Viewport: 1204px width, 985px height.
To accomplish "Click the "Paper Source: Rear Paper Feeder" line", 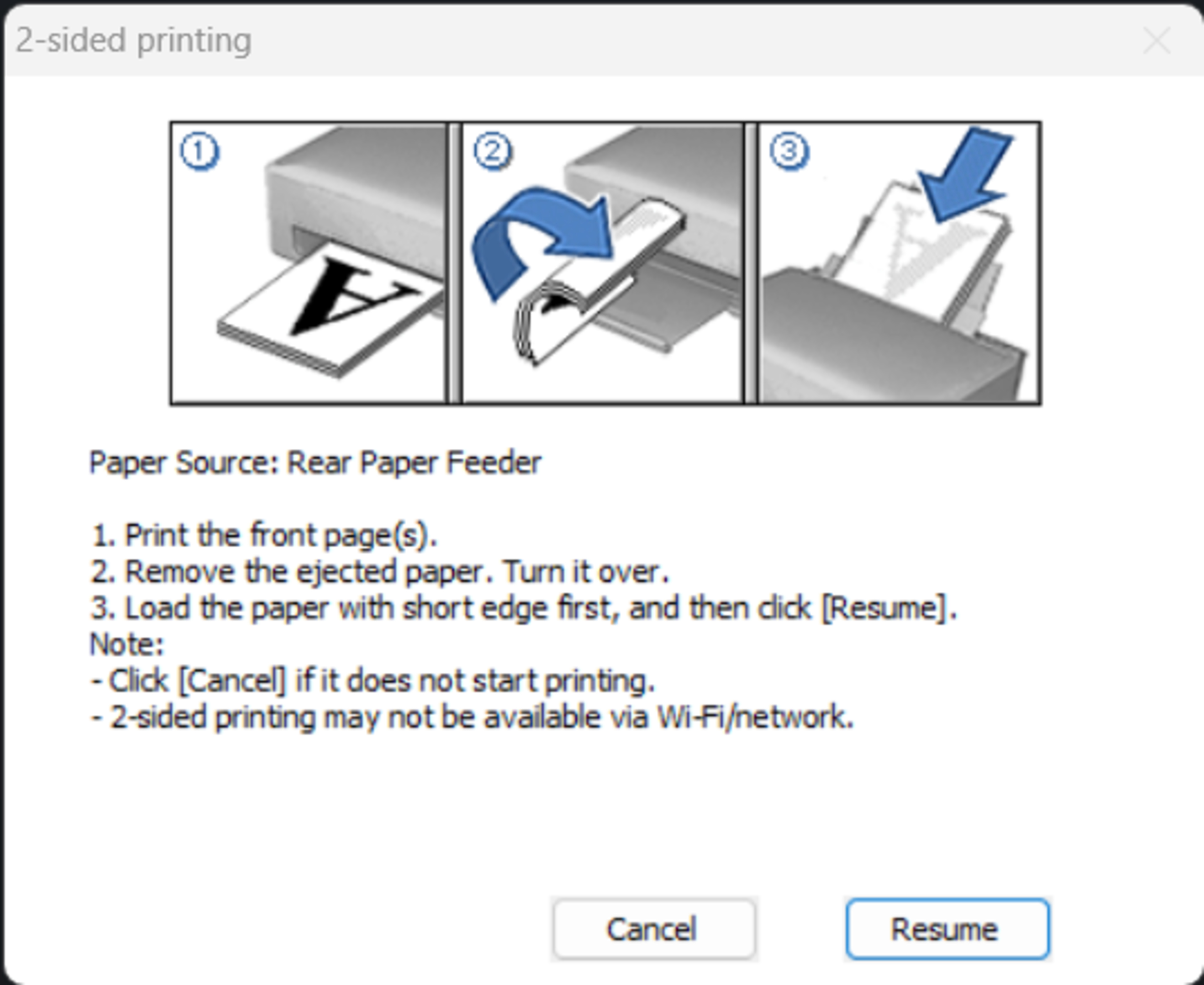I will pos(315,463).
